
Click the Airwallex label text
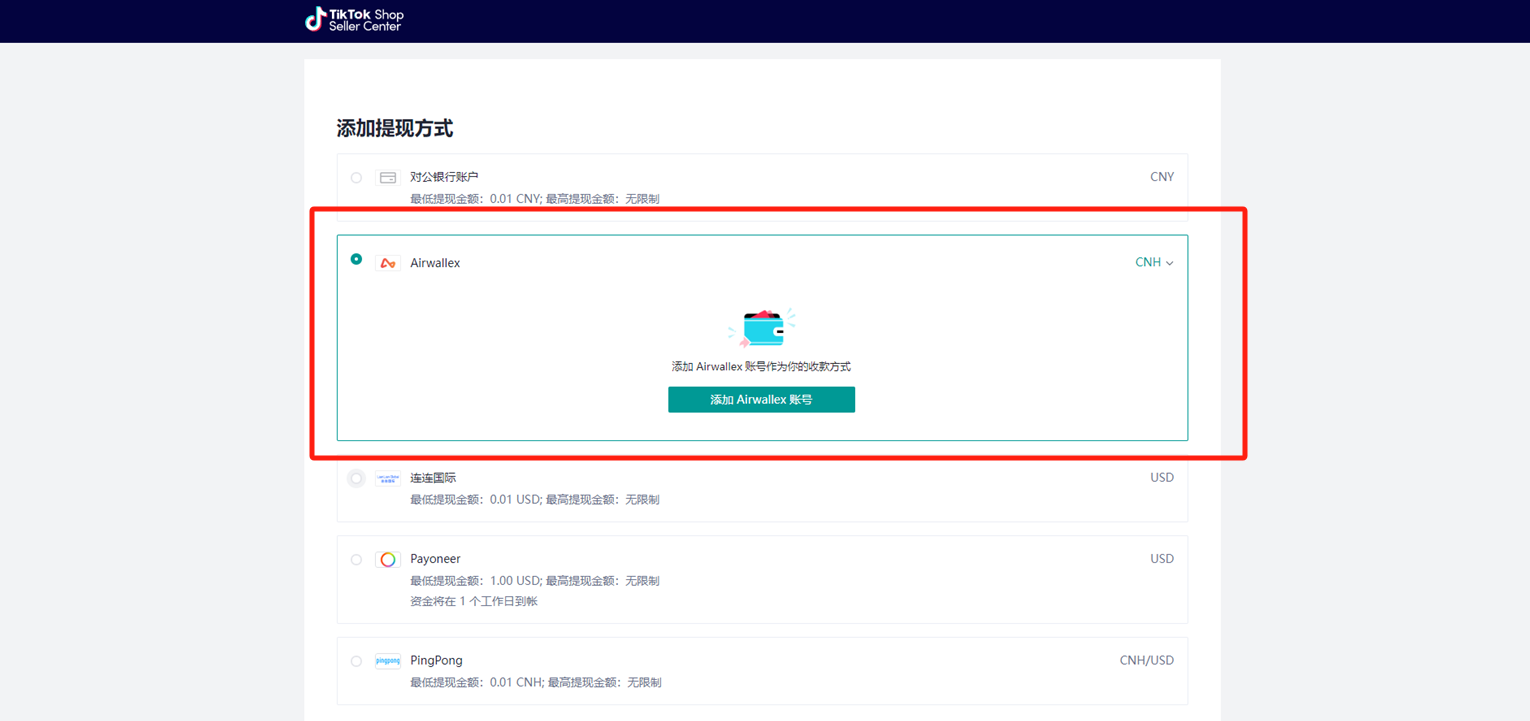(x=435, y=263)
